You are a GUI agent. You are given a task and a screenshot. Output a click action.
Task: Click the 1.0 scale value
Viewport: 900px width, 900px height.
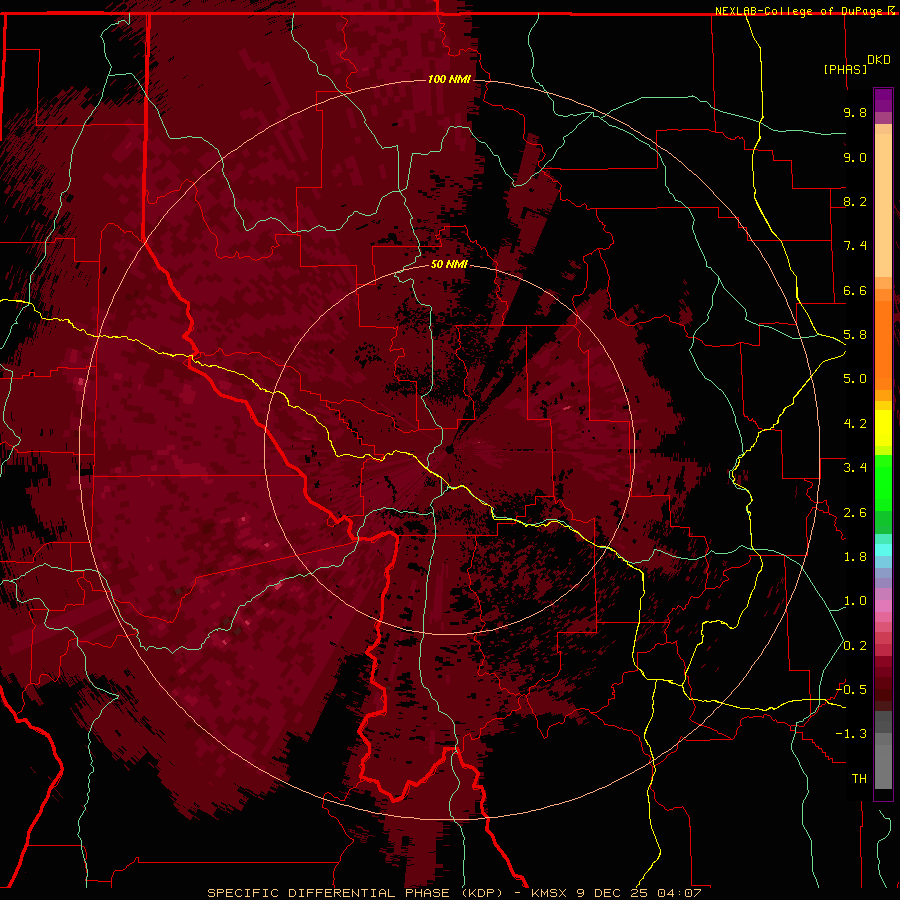(x=855, y=601)
